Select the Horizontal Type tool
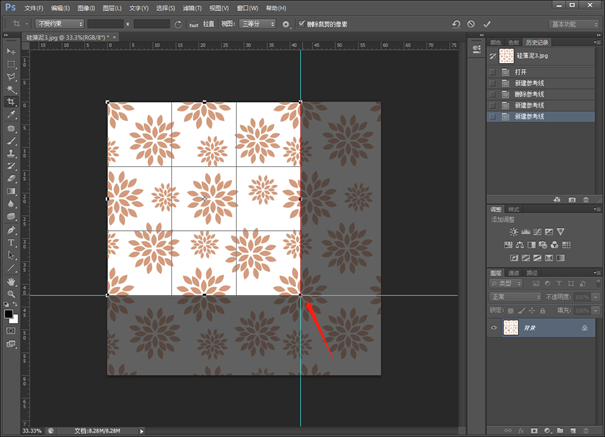The height and width of the screenshot is (437, 605). (x=11, y=242)
